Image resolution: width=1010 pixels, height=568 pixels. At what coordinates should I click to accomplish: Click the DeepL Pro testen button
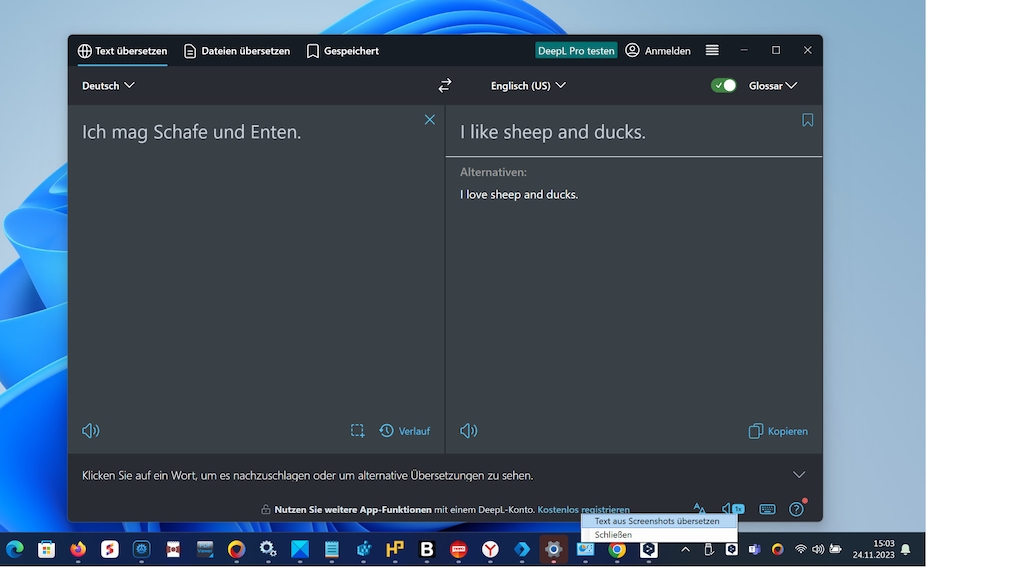[x=576, y=50]
